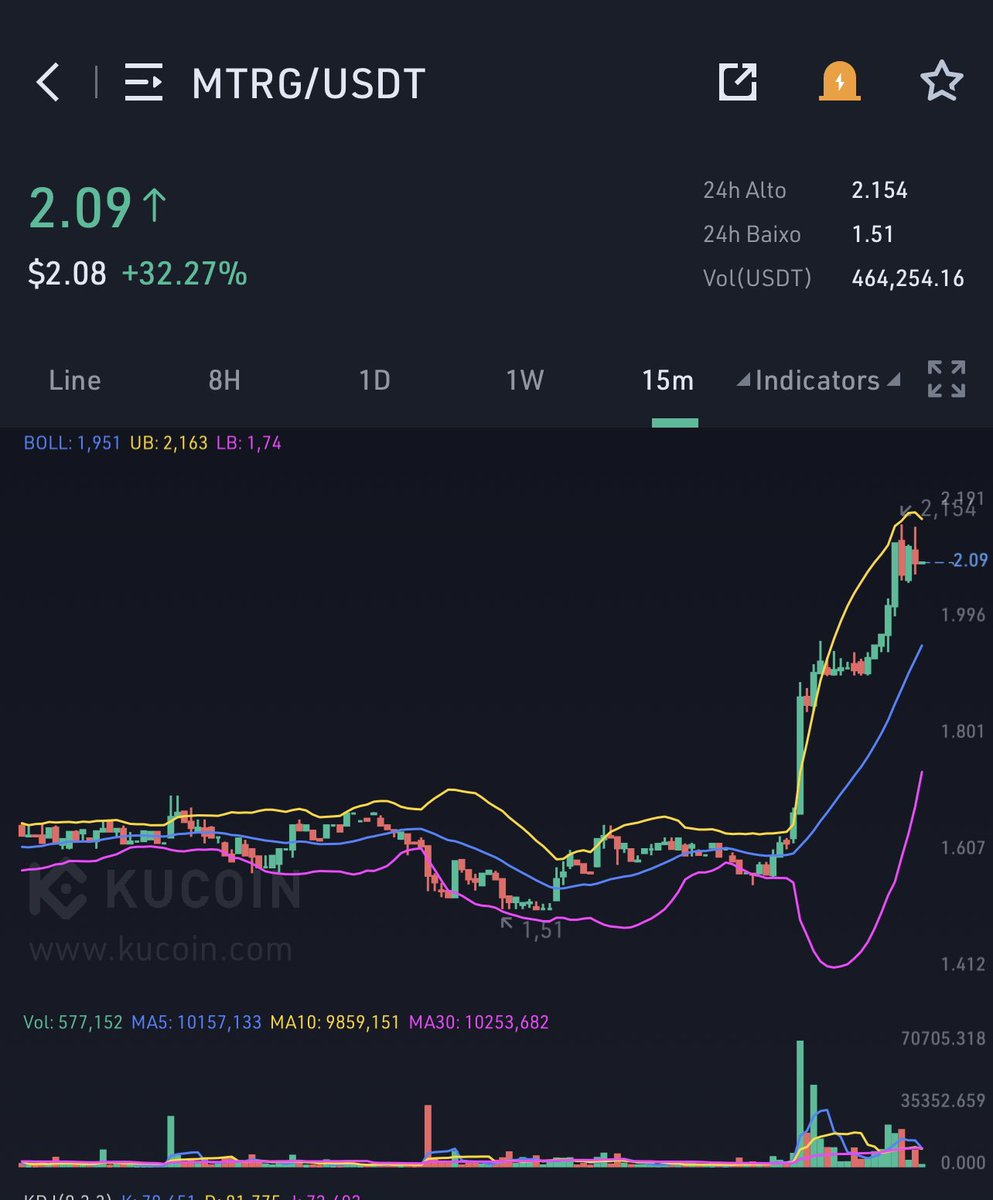
Task: Open the price alert bell icon
Action: pyautogui.click(x=839, y=82)
